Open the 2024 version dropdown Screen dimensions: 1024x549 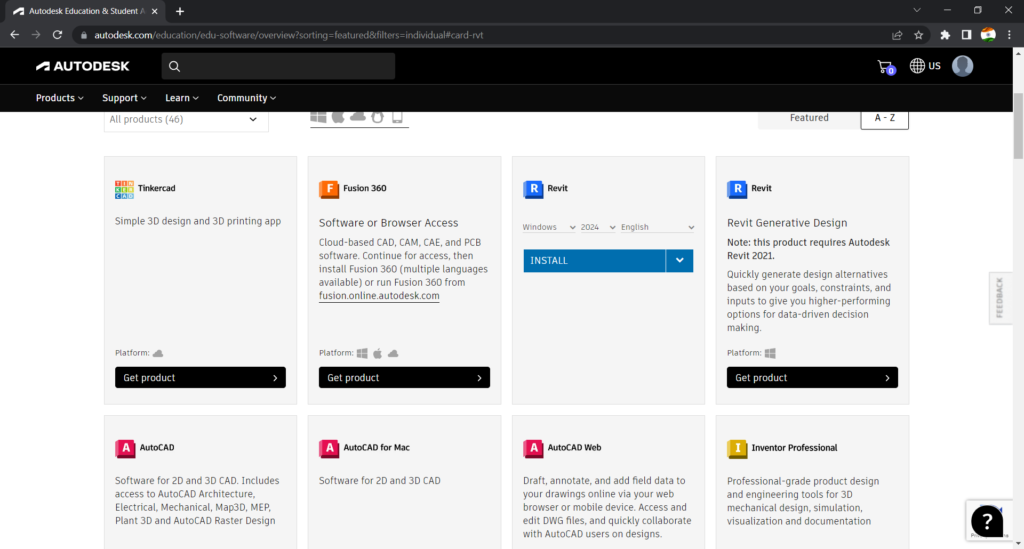[598, 227]
